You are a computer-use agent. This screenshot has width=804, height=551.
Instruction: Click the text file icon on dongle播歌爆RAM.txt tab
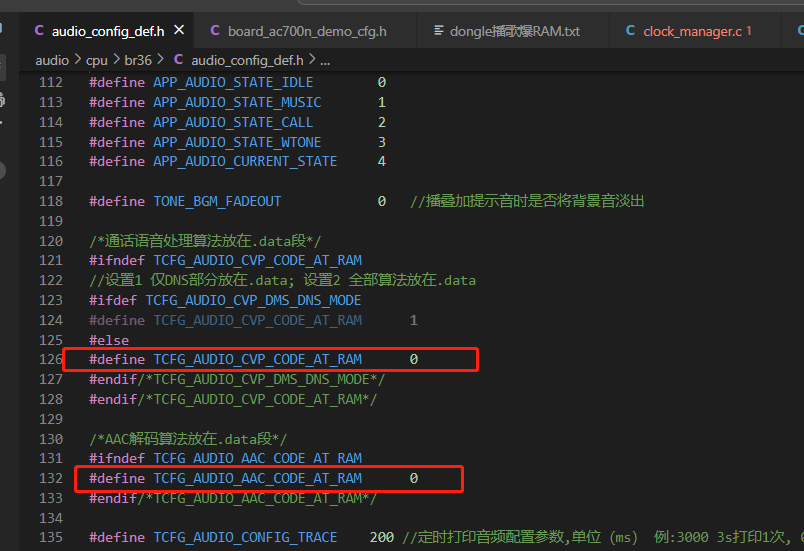pos(438,31)
